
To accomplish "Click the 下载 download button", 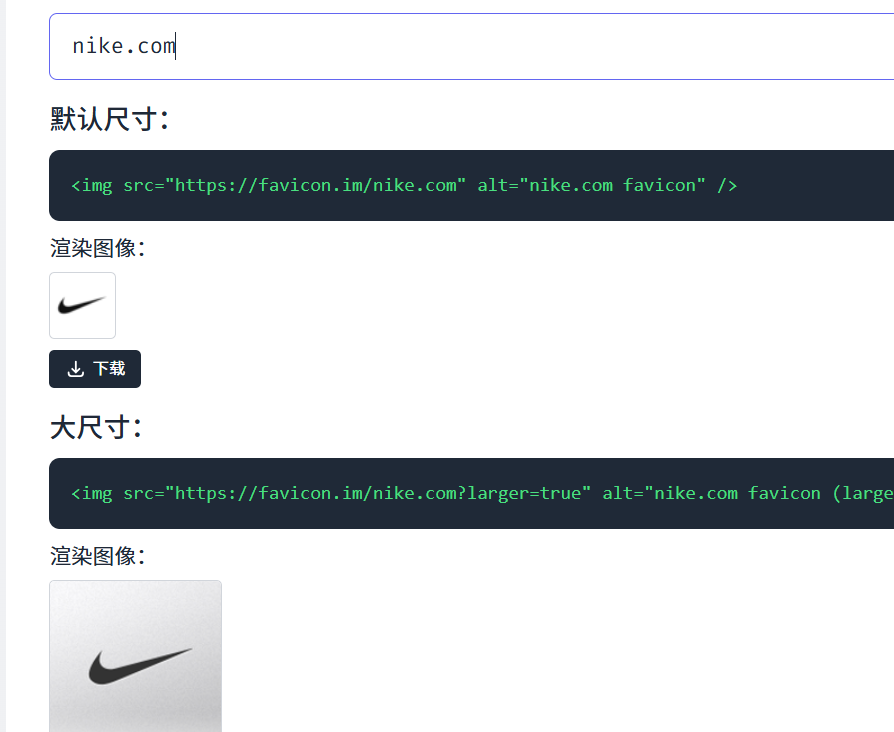I will tap(95, 369).
